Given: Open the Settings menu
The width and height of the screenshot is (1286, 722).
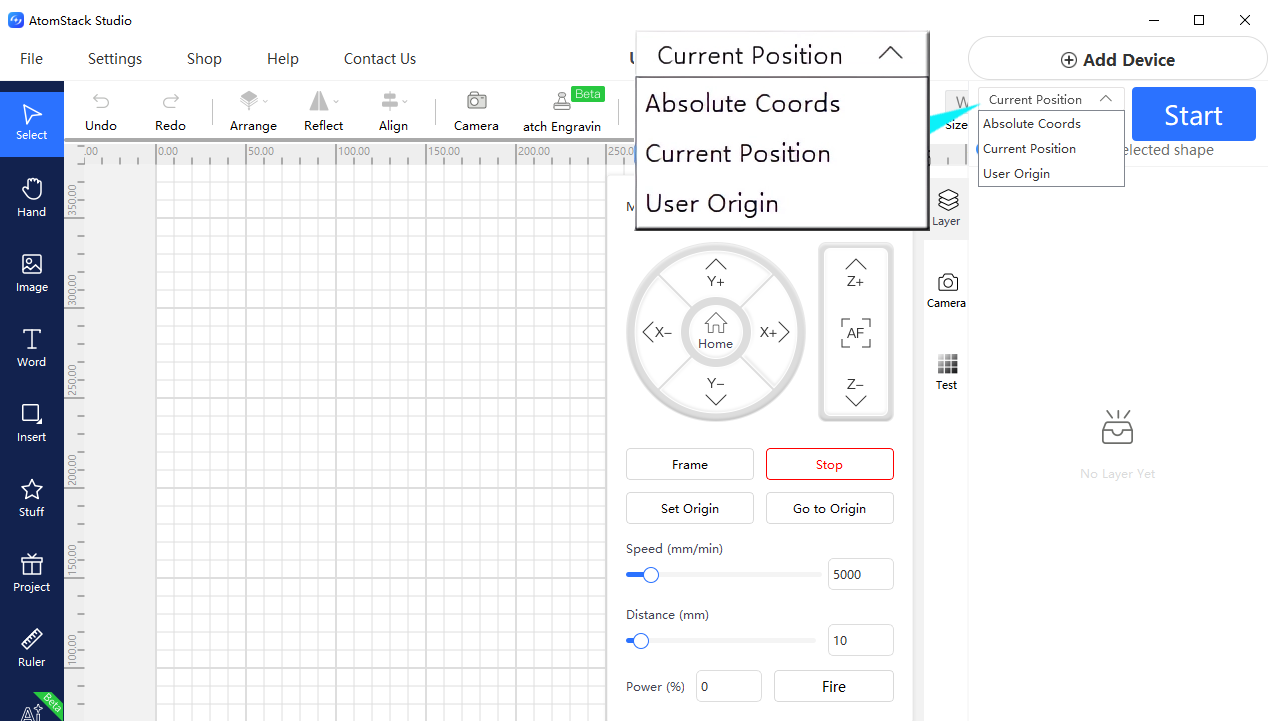Looking at the screenshot, I should tap(115, 59).
